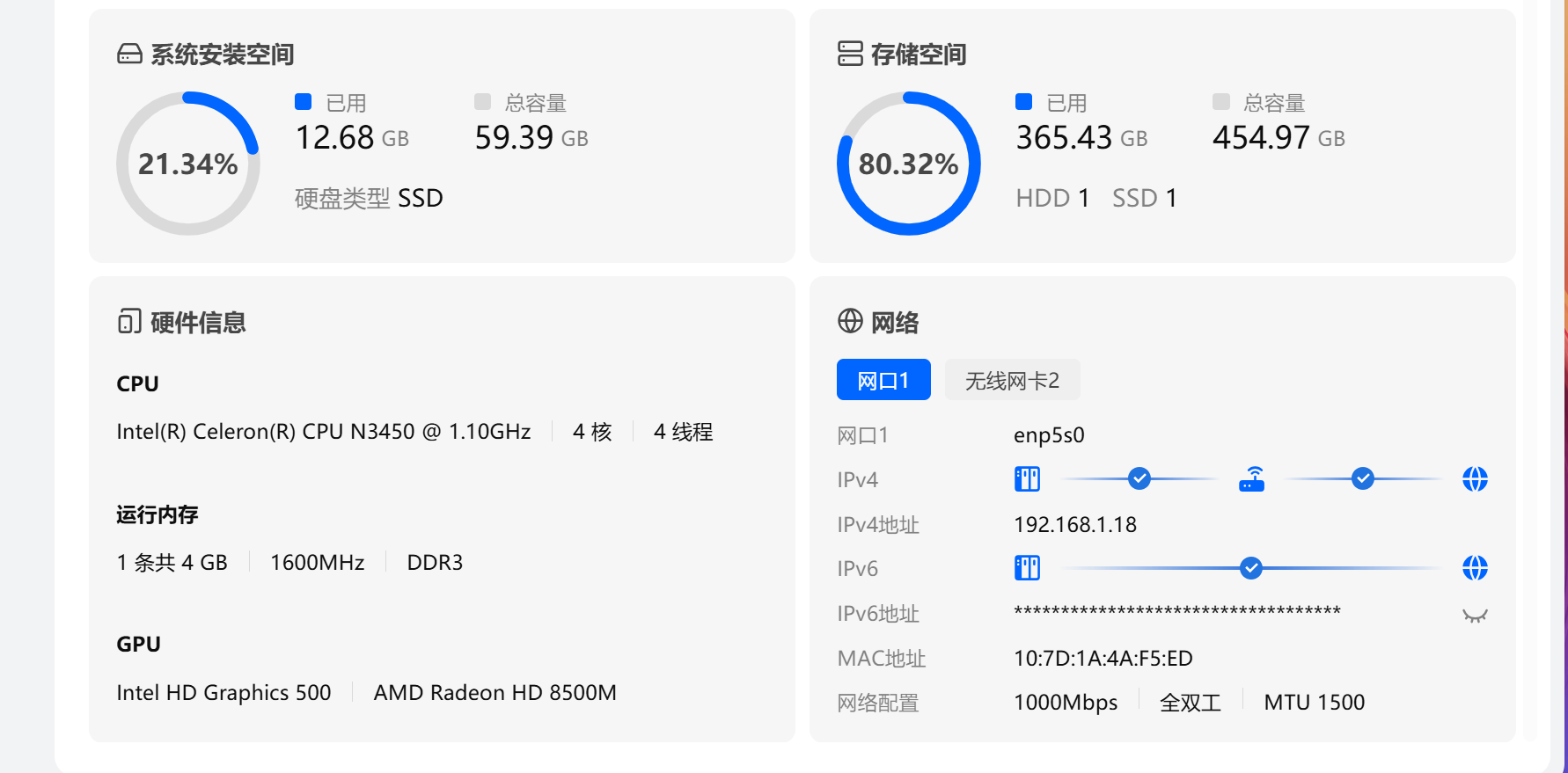This screenshot has height=773, width=1568.
Task: Click the IPv6 connection status checkmark
Action: pyautogui.click(x=1251, y=568)
